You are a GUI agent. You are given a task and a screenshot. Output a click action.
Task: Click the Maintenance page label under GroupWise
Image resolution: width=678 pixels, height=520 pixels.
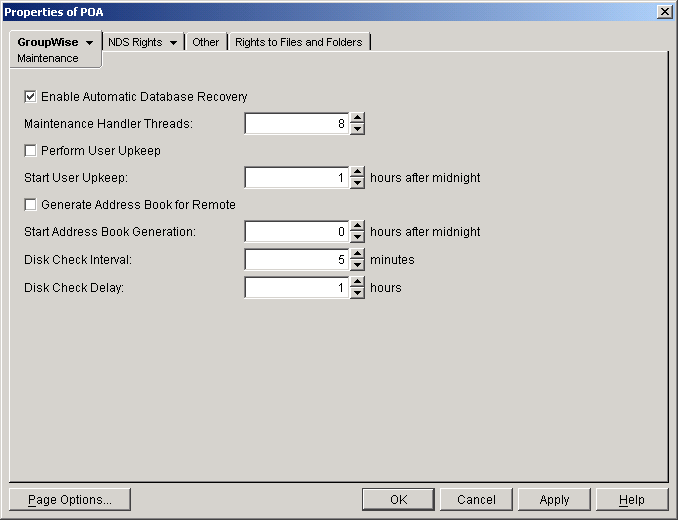(x=48, y=58)
